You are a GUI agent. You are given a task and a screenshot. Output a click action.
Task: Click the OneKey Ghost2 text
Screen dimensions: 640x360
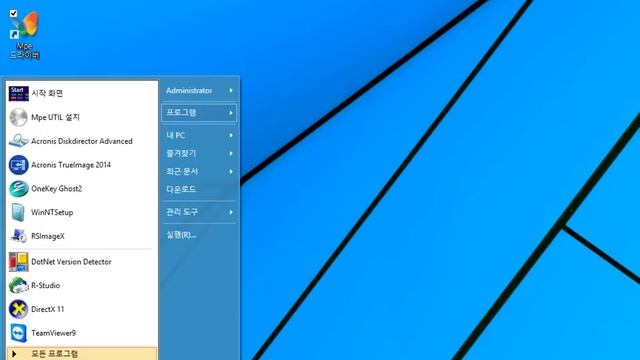57,189
